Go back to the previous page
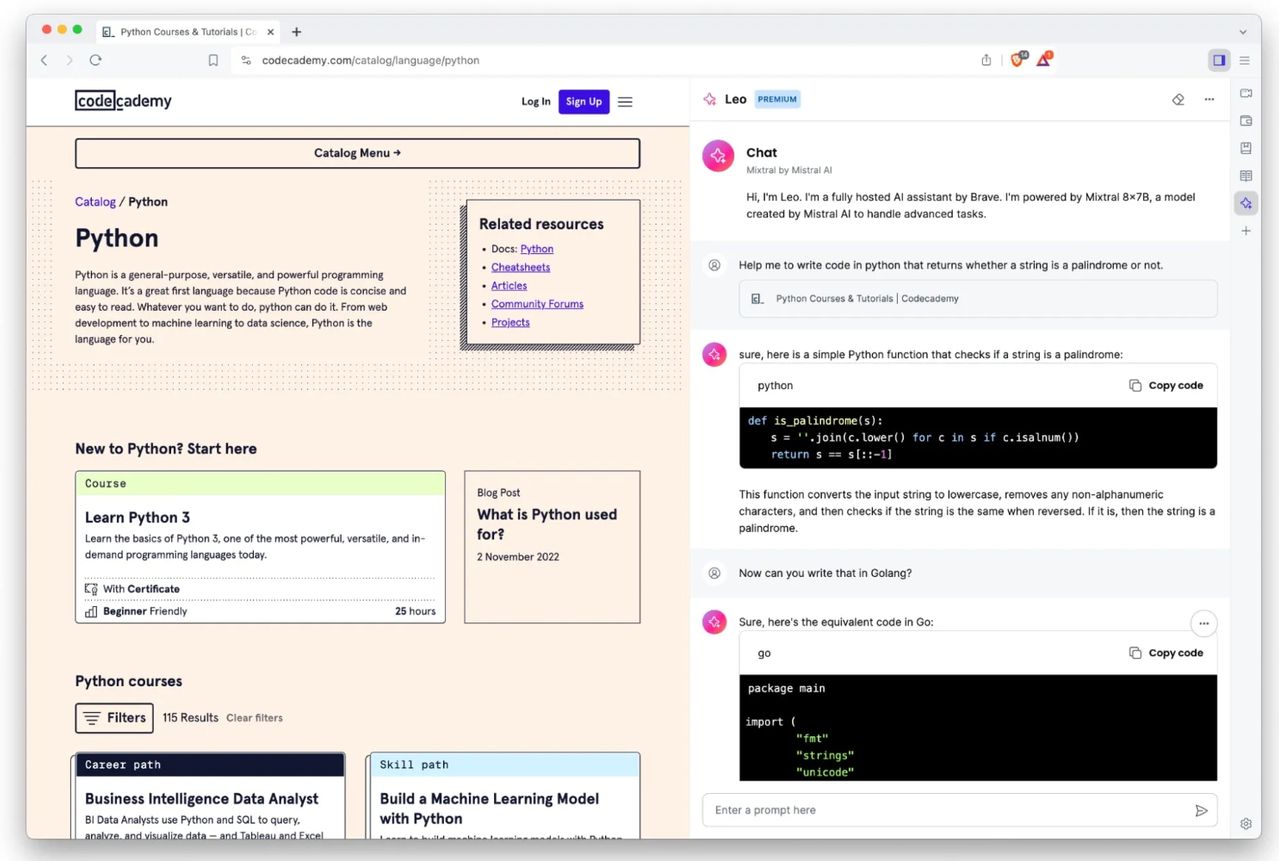The image size is (1279, 861). (44, 60)
